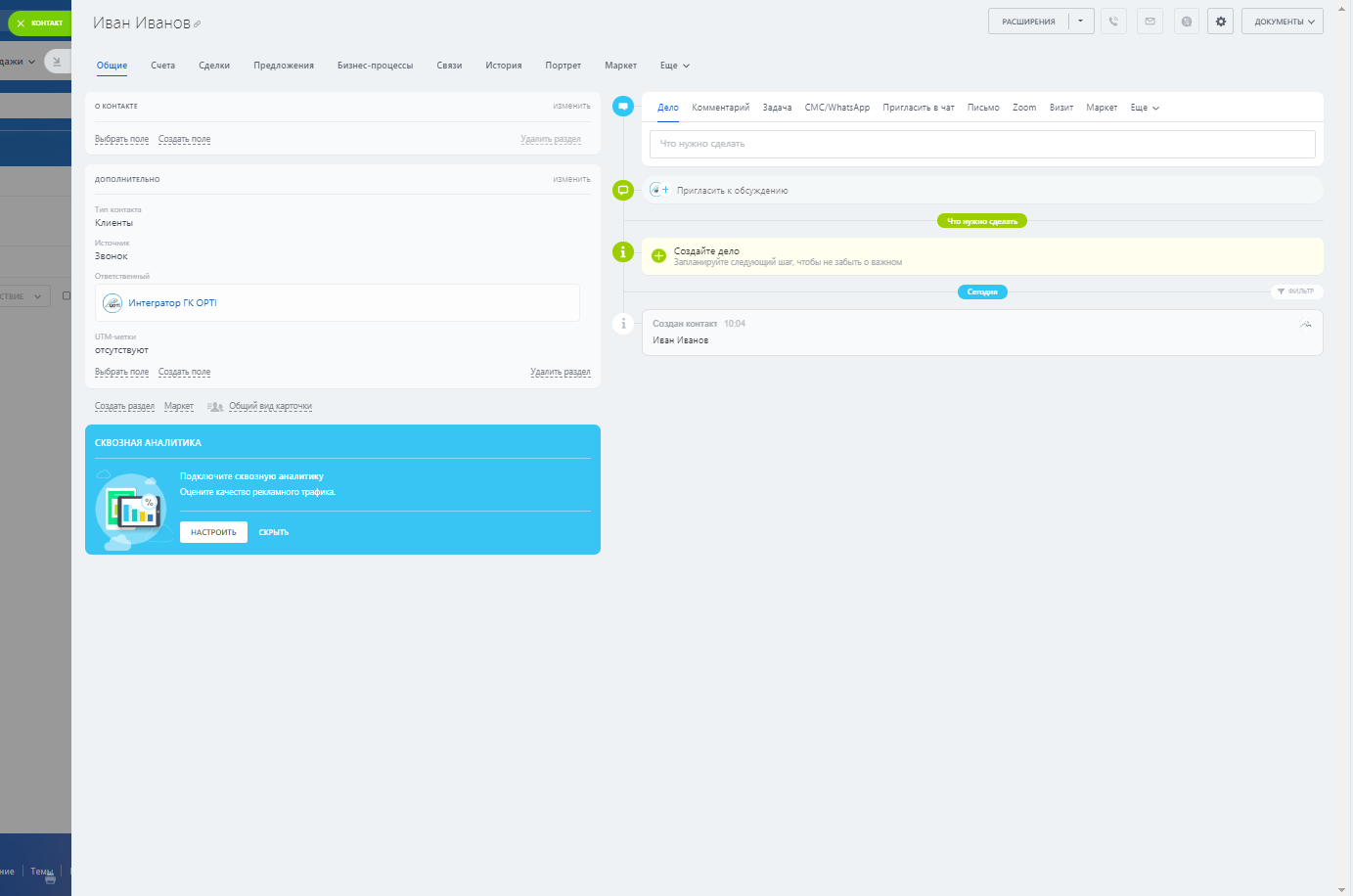This screenshot has height=896, width=1353.
Task: Expand the Еще menu in contact tabs
Action: [x=675, y=66]
